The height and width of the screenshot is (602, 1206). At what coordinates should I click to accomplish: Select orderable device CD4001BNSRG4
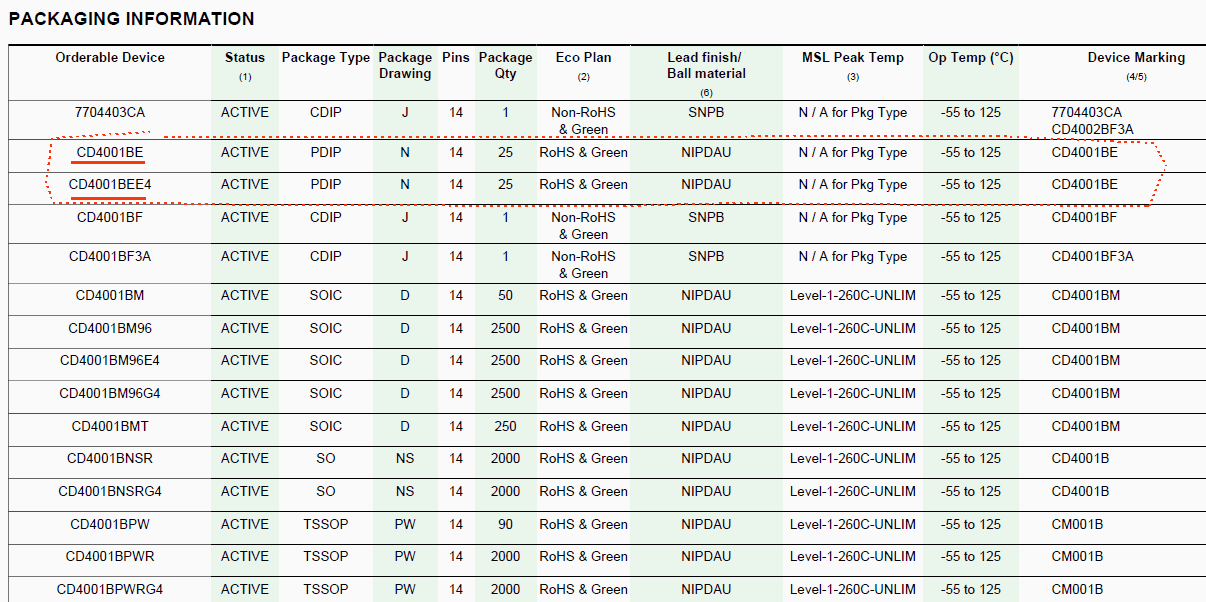tap(110, 492)
